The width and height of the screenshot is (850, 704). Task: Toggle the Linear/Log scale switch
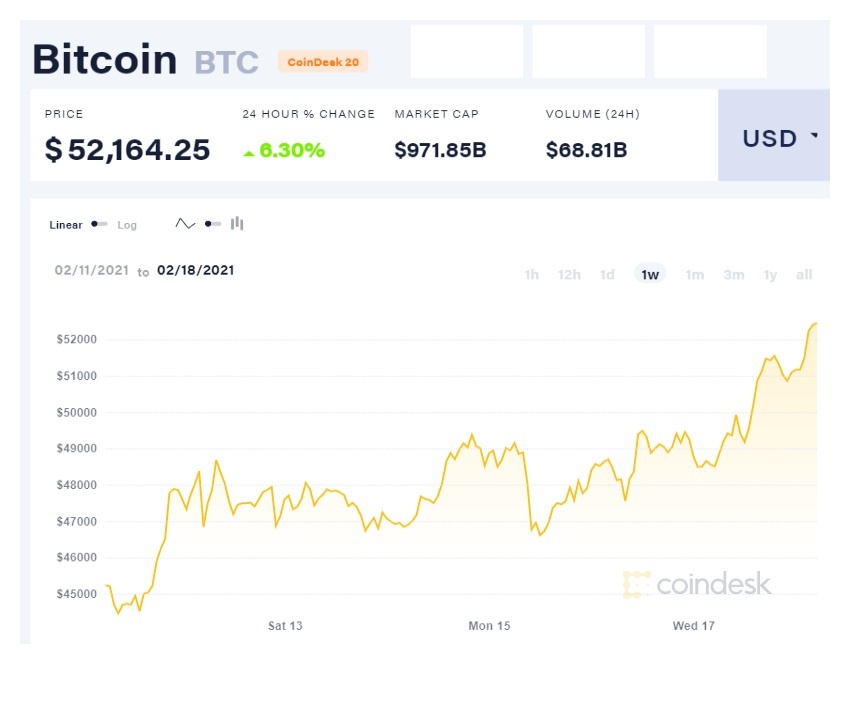click(100, 224)
